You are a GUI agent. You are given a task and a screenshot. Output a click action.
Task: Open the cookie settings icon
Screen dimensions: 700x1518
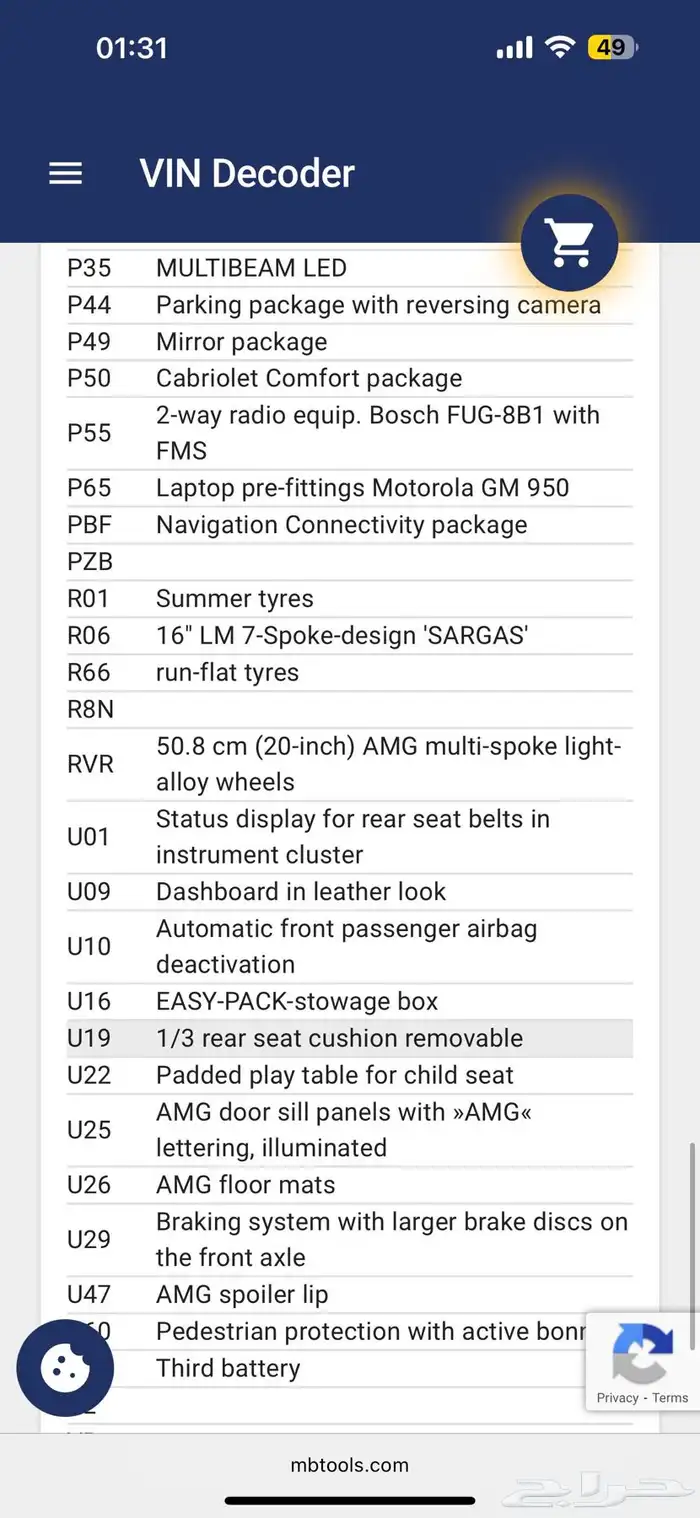(x=65, y=1368)
